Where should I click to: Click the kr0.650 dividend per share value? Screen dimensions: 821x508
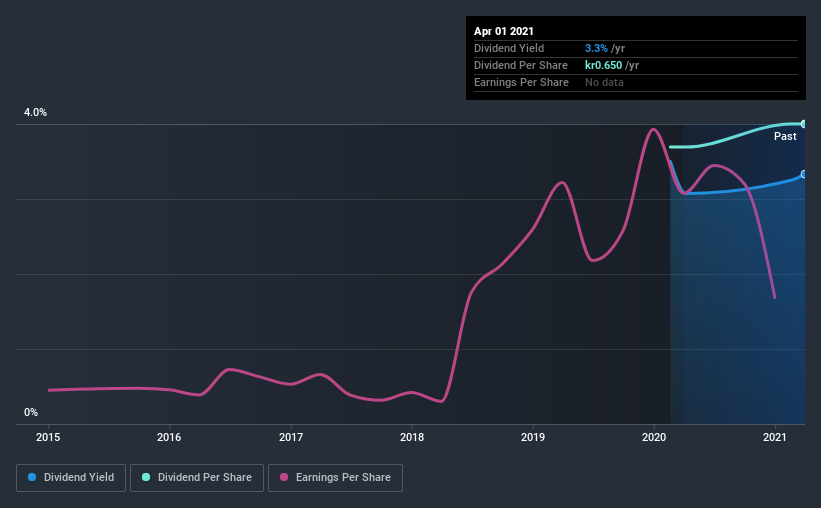[603, 65]
